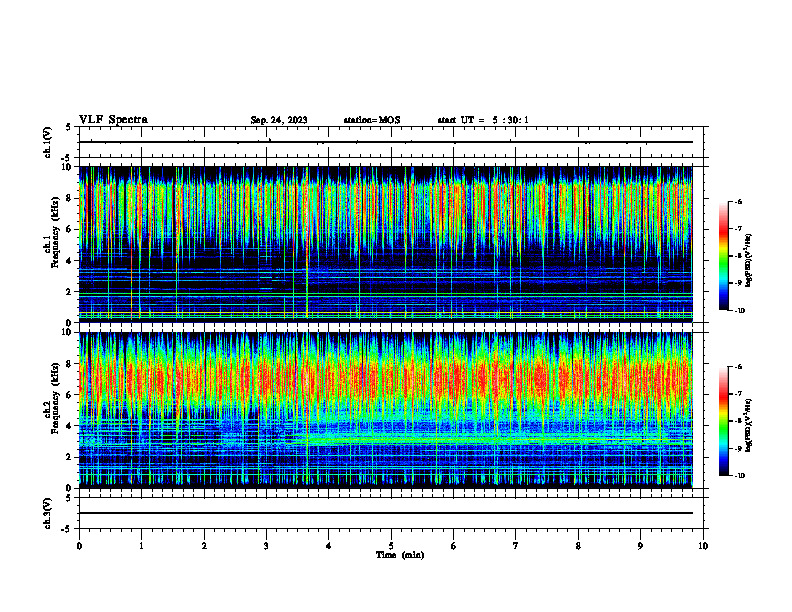Click time axis tick label "1"
Image resolution: width=792 pixels, height=612 pixels.
pyautogui.click(x=141, y=546)
